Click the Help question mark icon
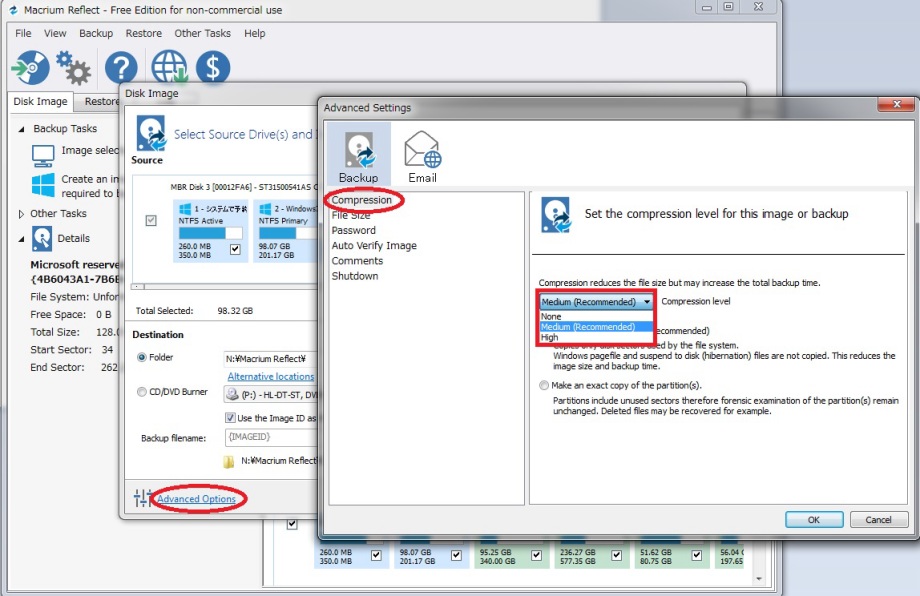This screenshot has width=920, height=596. pos(121,69)
